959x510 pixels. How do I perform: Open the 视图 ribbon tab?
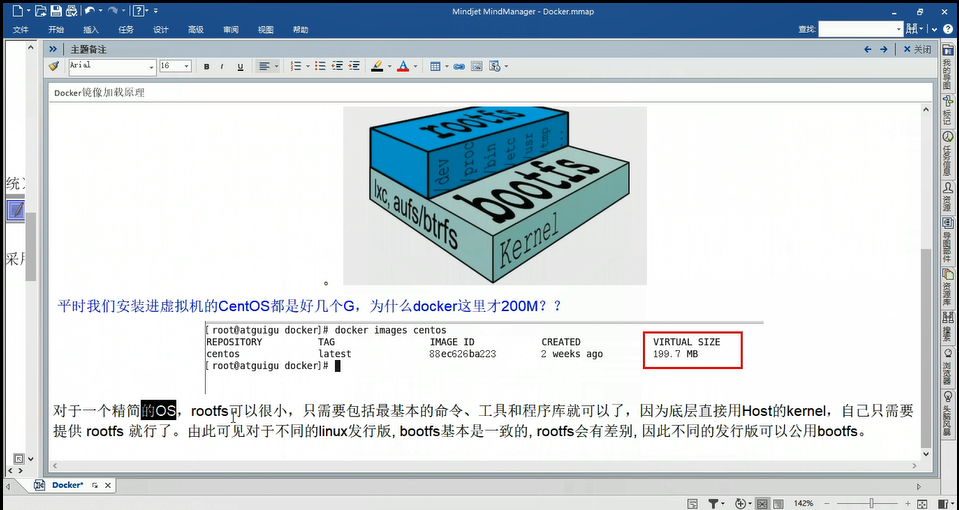coord(265,29)
